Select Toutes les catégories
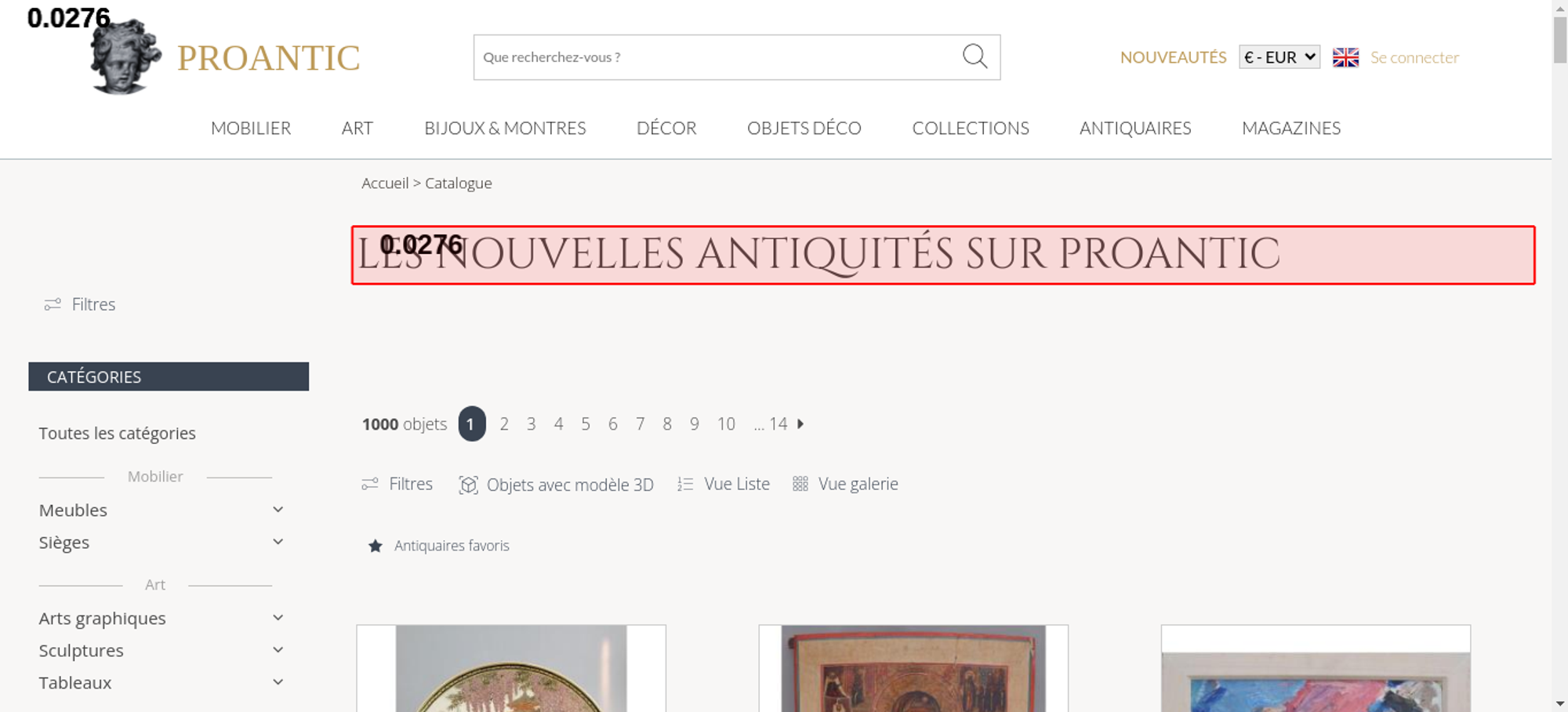This screenshot has height=712, width=1568. [x=118, y=434]
